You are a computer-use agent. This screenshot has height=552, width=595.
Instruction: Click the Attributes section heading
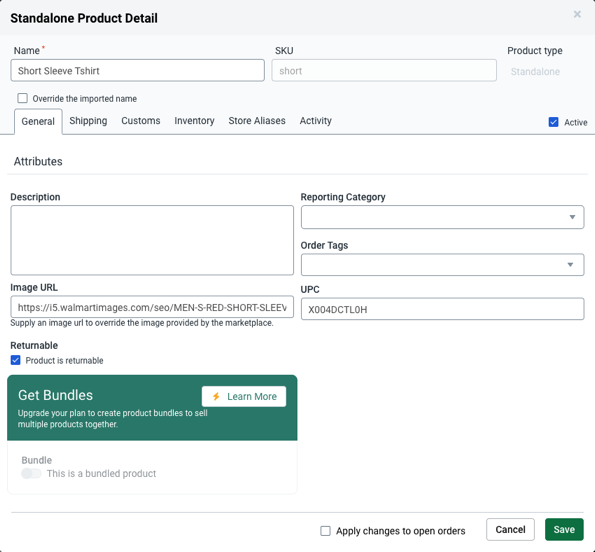click(38, 161)
